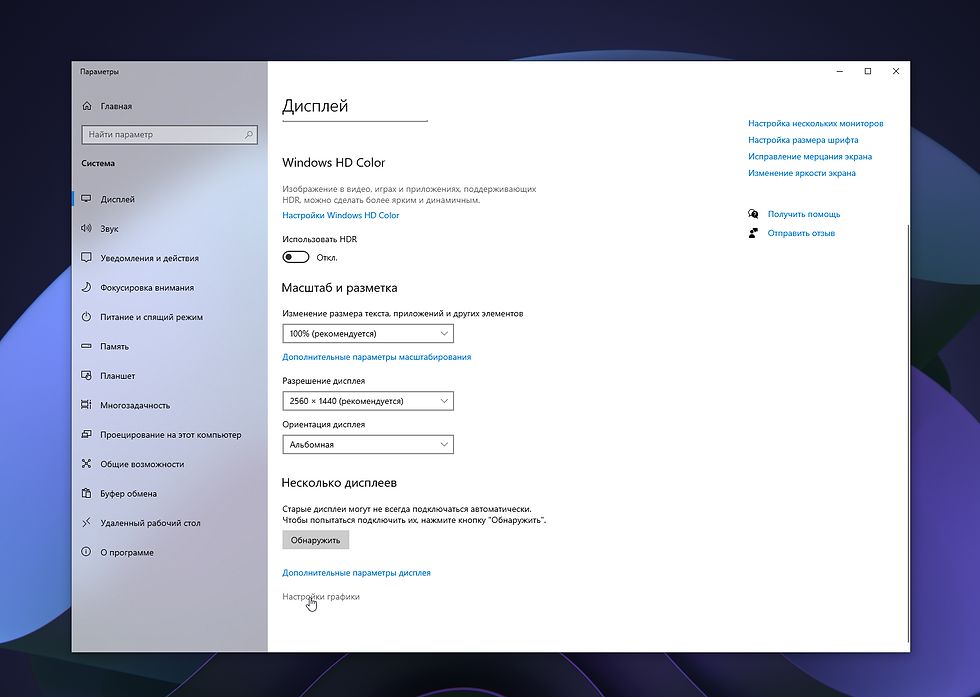980x697 pixels.
Task: Minimize the Параметры window
Action: (x=840, y=71)
